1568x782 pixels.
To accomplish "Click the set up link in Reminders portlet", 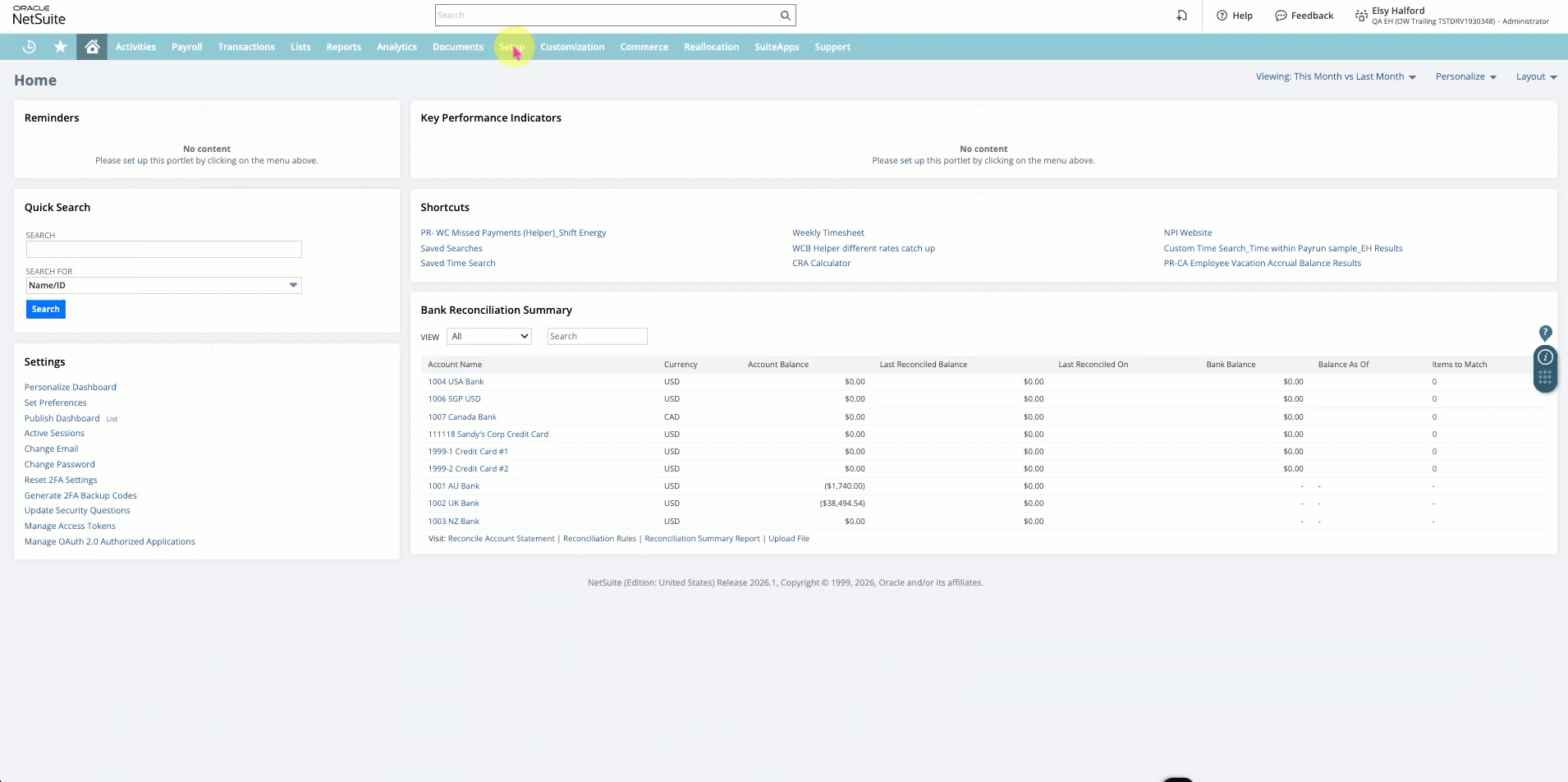I will tap(135, 160).
